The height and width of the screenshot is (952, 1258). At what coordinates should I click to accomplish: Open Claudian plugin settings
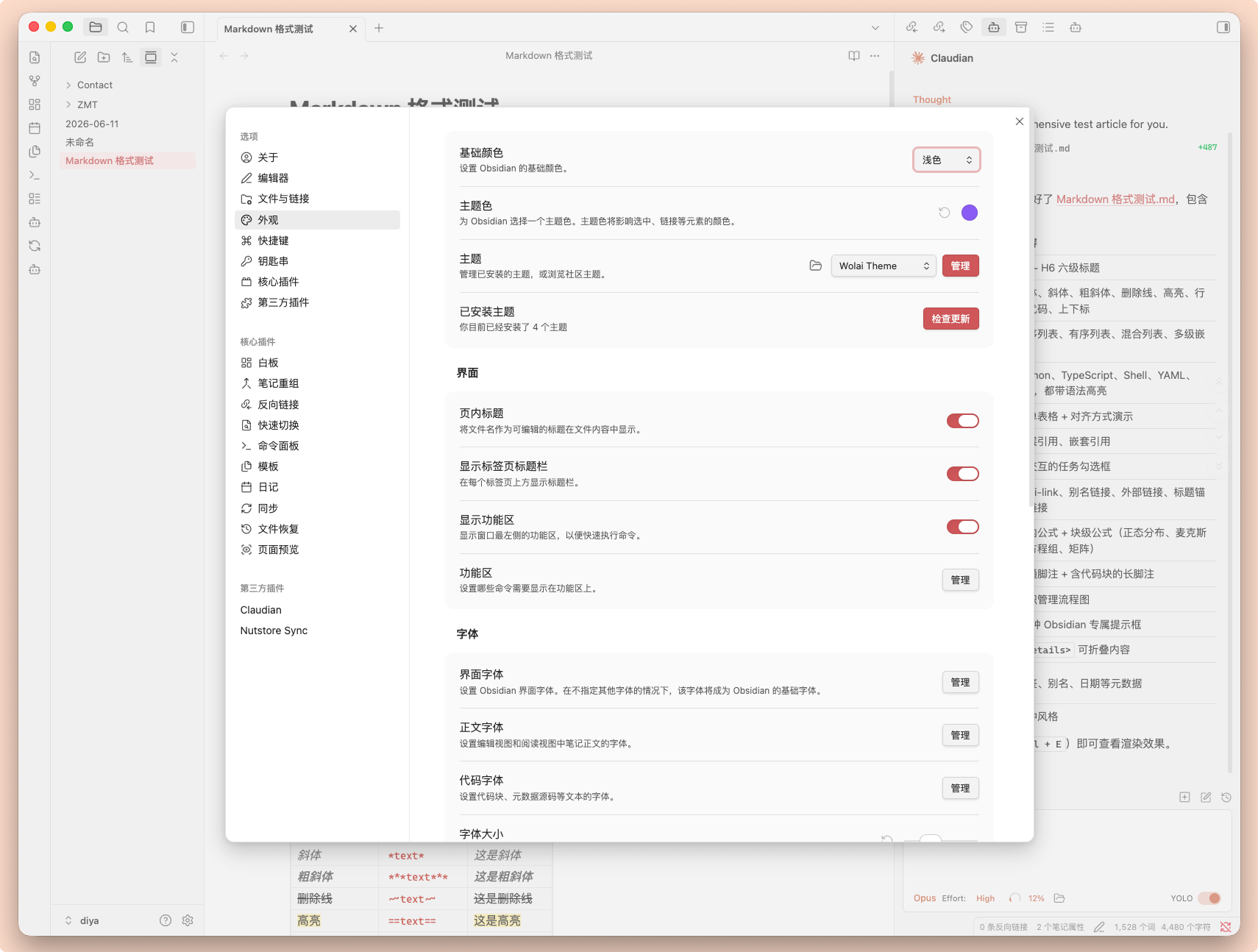[x=317, y=610]
